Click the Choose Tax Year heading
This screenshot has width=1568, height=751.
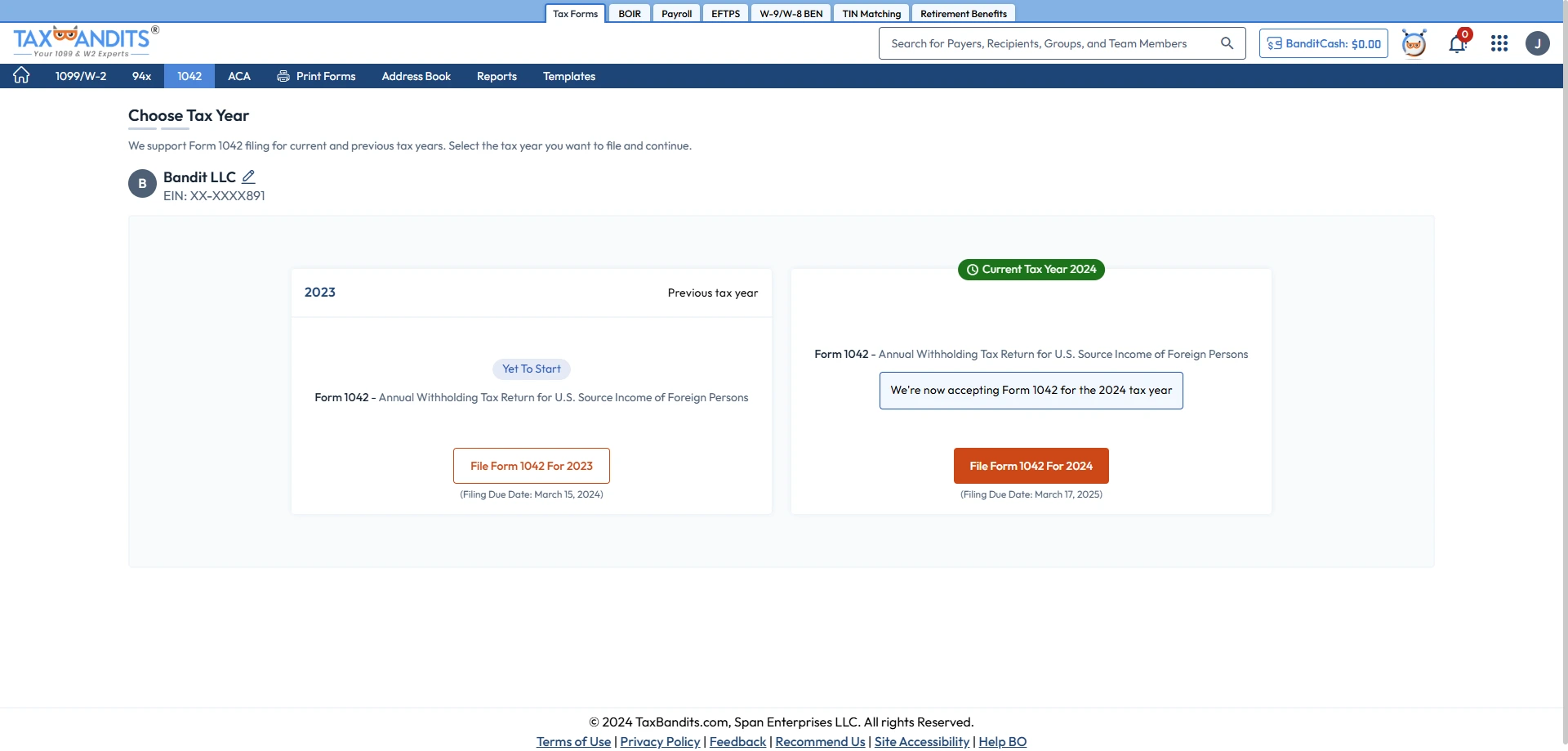(189, 116)
